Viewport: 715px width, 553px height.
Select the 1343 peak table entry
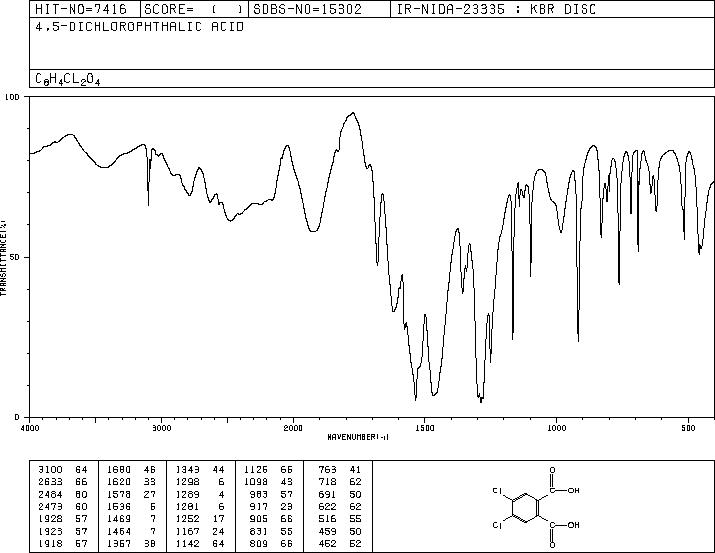(x=200, y=470)
